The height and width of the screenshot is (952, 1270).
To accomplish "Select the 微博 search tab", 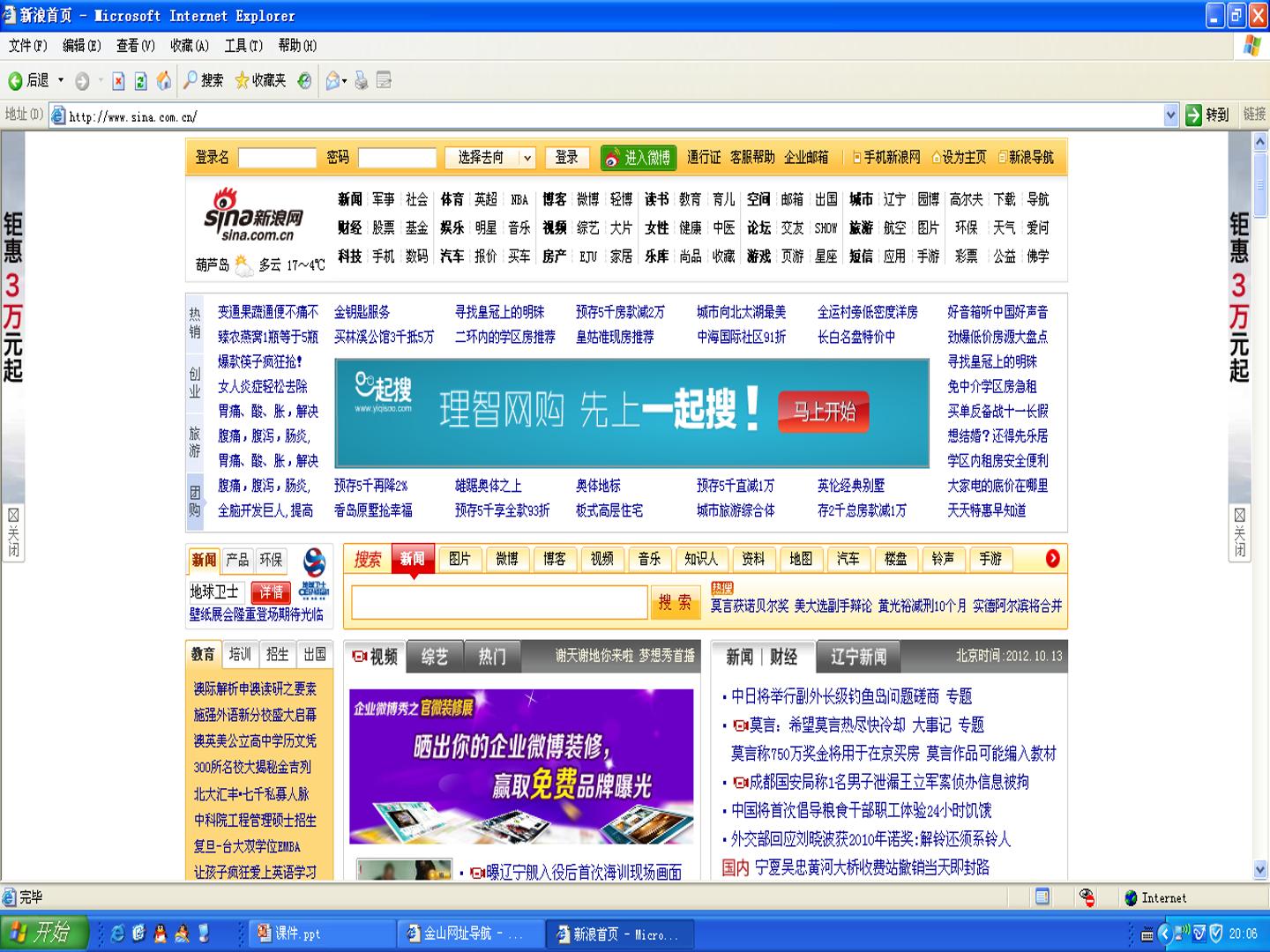I will (x=507, y=559).
